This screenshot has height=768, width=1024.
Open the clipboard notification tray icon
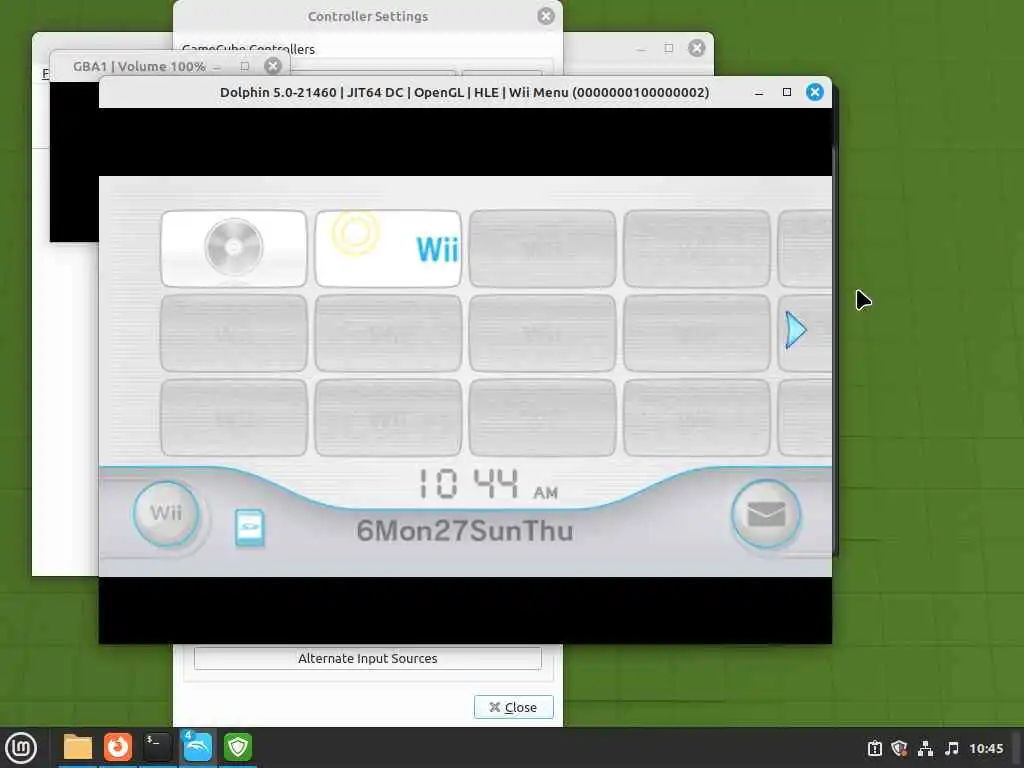click(x=875, y=748)
